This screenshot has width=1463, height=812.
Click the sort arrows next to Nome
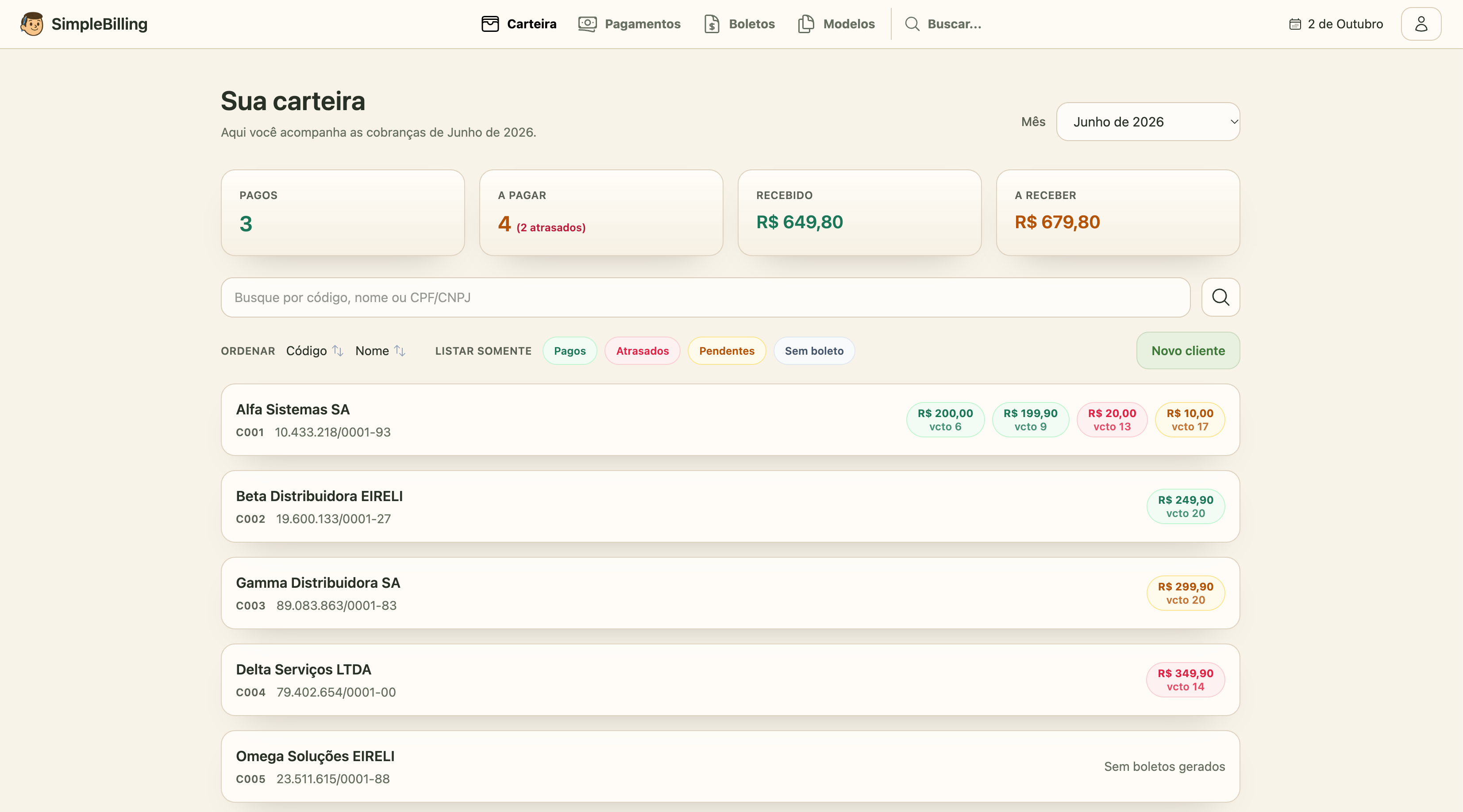[400, 351]
